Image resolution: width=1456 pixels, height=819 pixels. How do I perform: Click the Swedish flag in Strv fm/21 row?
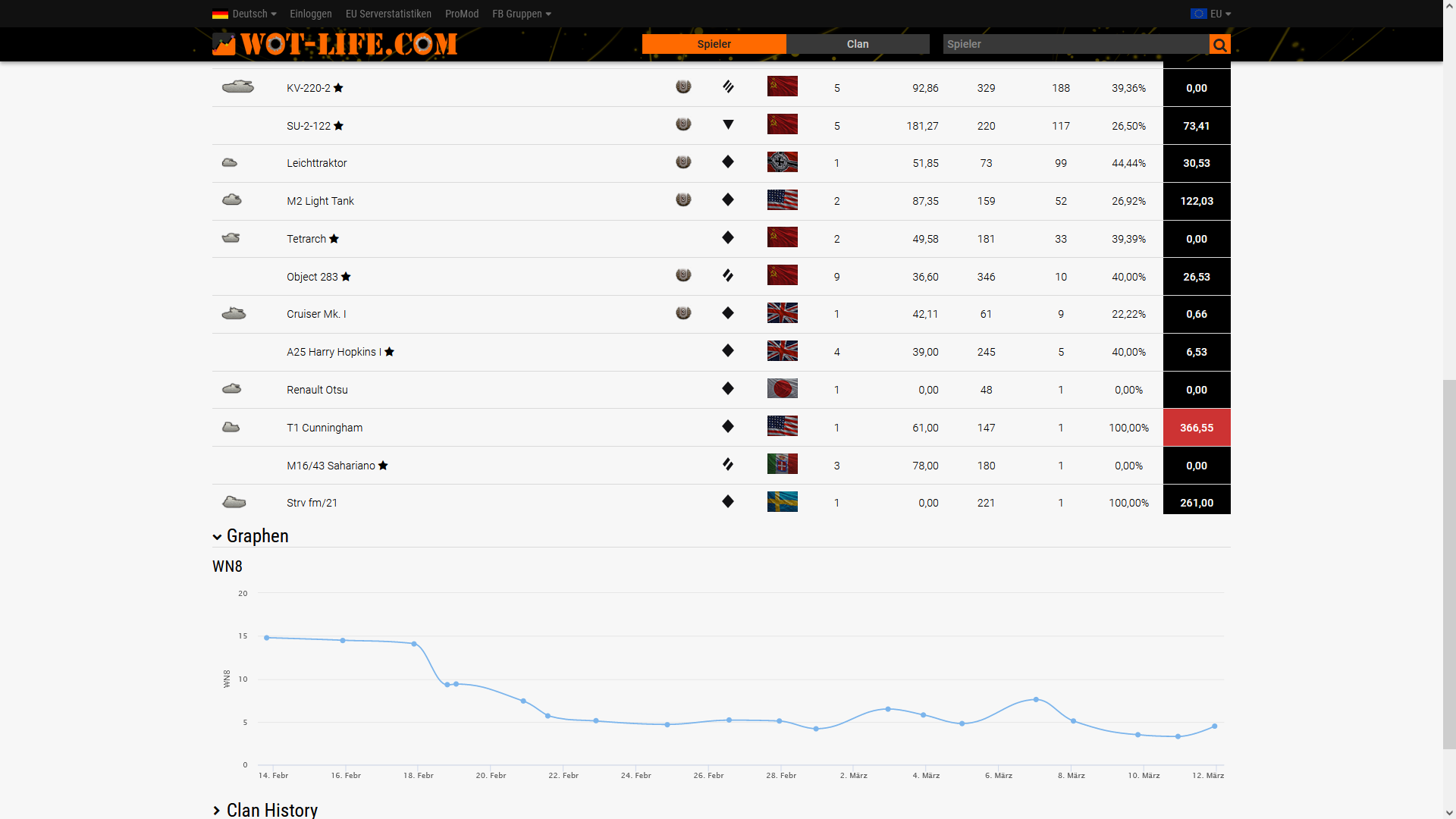coord(782,502)
